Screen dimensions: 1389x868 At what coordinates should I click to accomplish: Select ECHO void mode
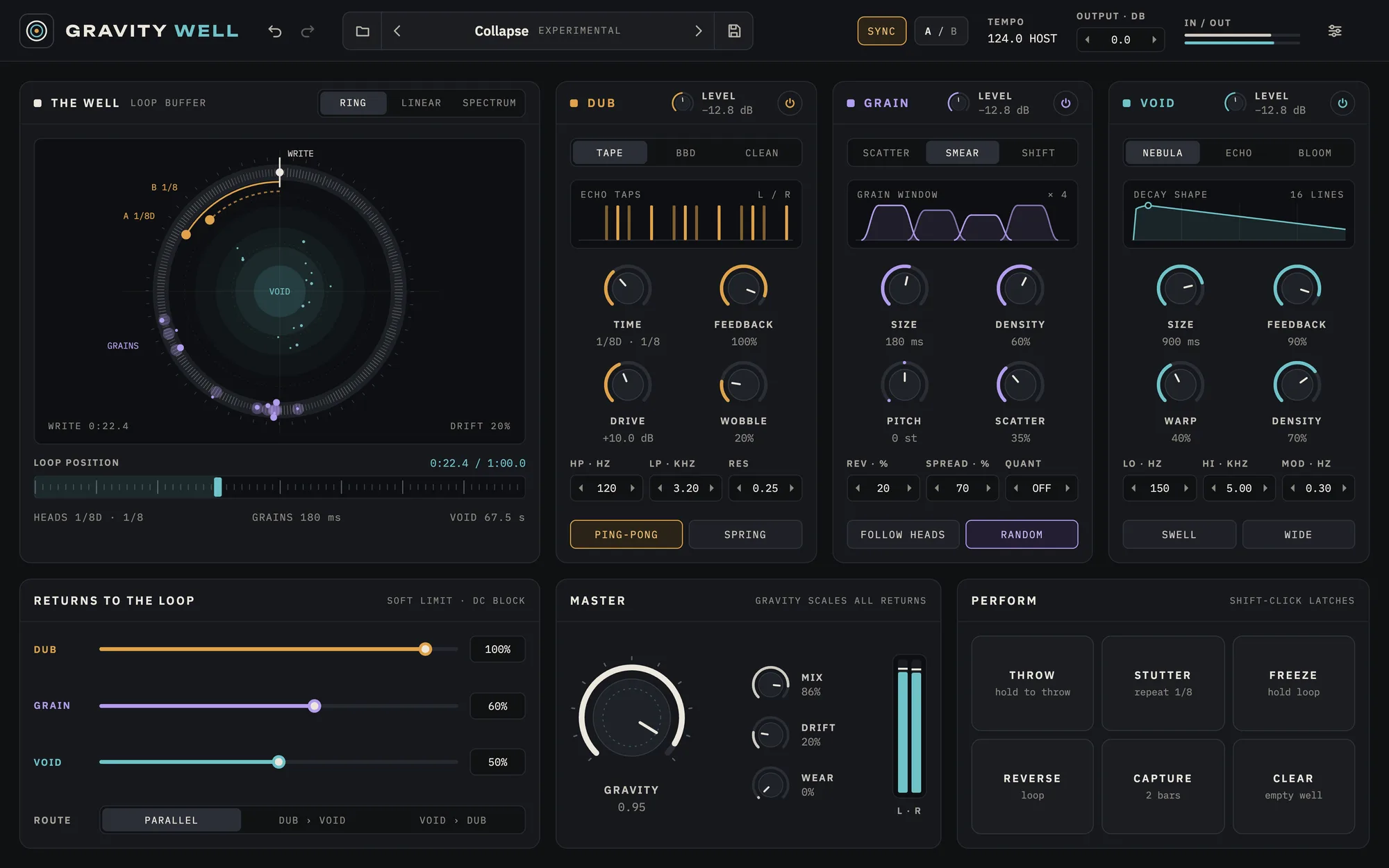pyautogui.click(x=1238, y=153)
